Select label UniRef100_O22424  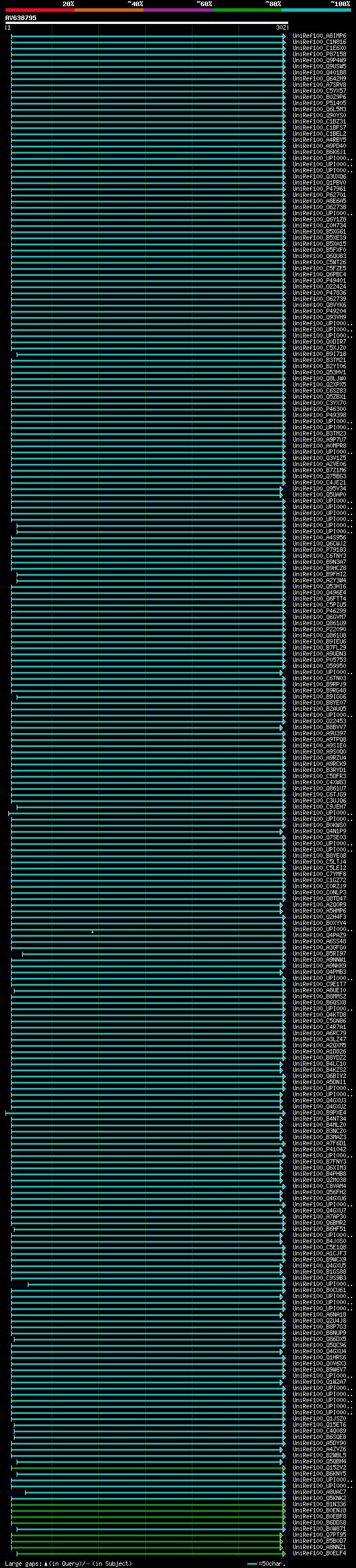pos(319,286)
